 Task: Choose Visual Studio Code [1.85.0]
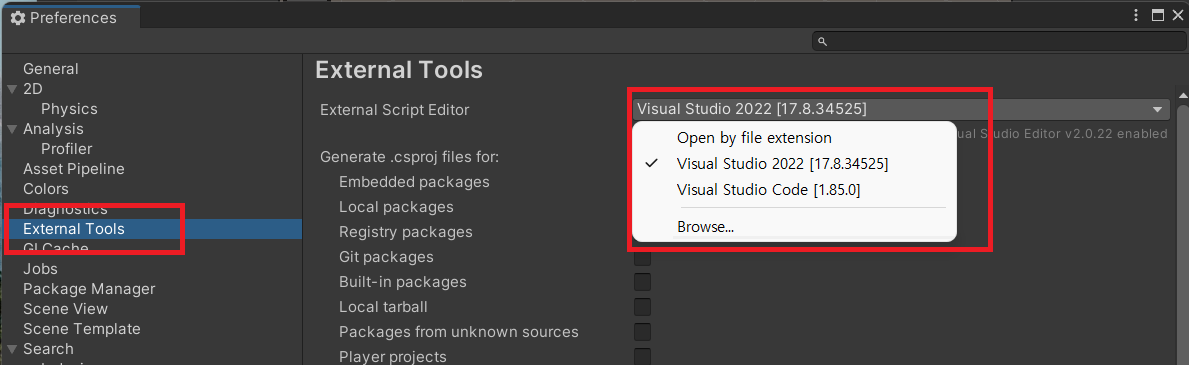(x=769, y=190)
